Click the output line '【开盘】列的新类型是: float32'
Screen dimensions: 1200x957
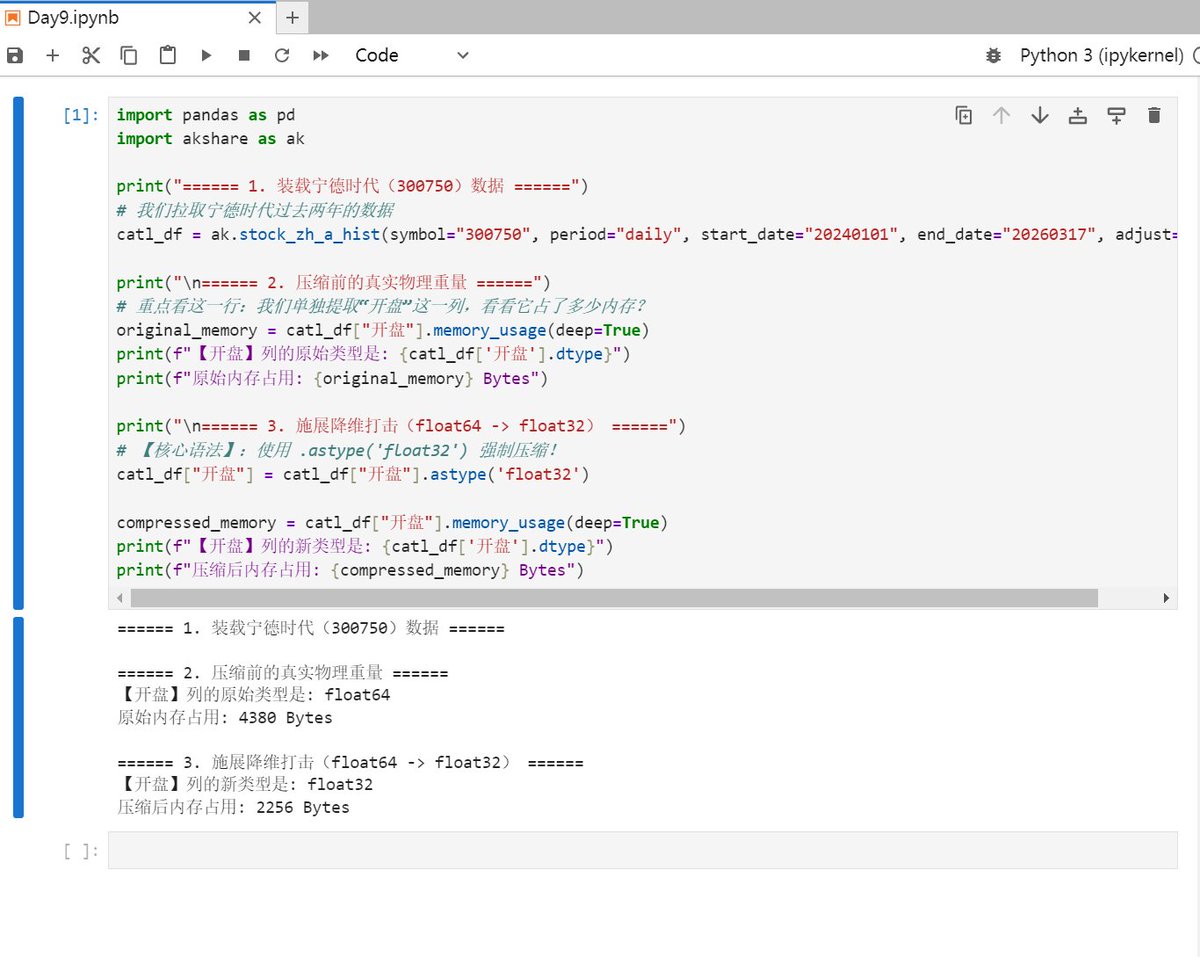click(245, 785)
